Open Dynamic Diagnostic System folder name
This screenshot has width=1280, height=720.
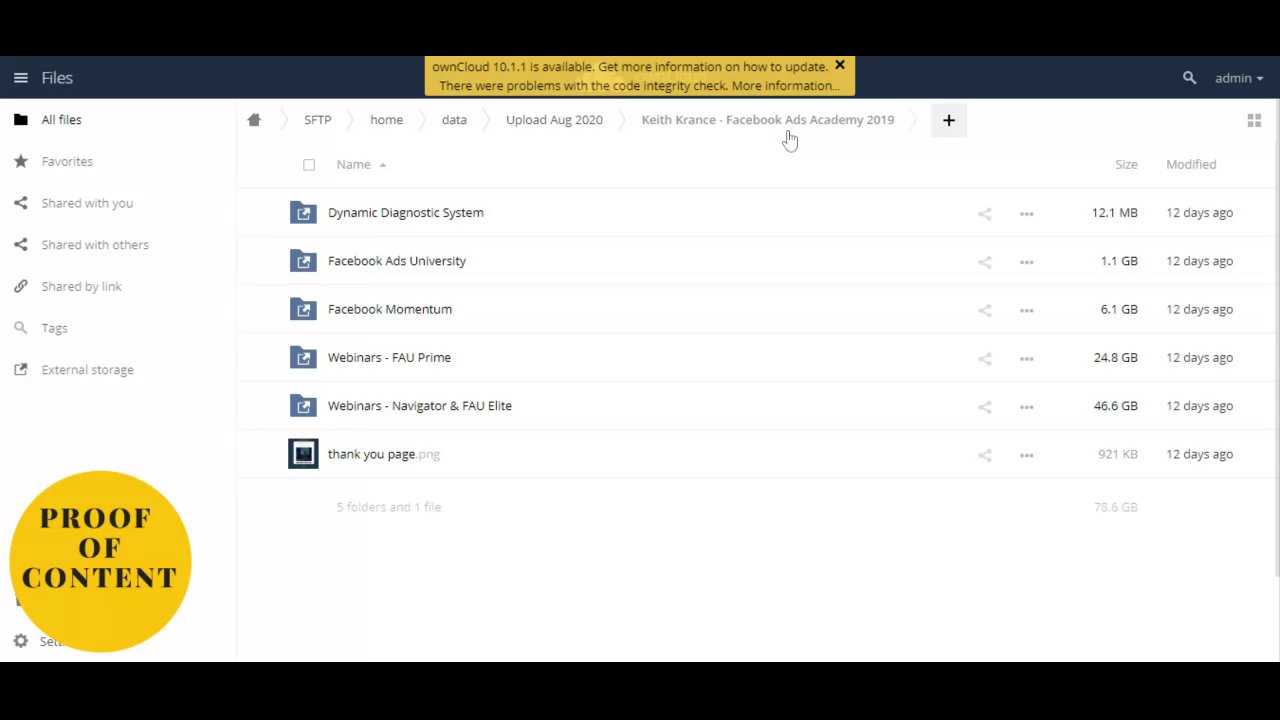tap(405, 213)
